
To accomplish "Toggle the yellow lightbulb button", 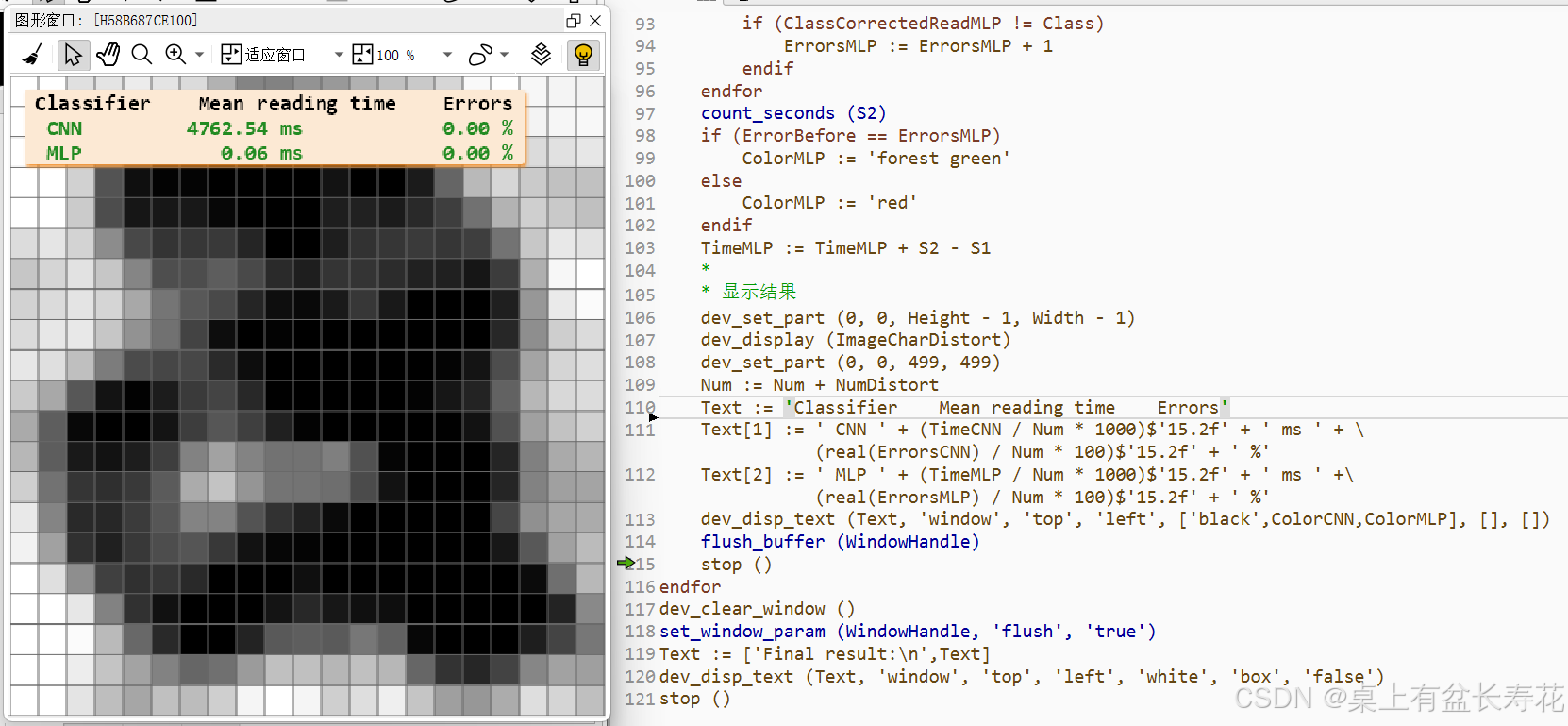I will point(583,55).
